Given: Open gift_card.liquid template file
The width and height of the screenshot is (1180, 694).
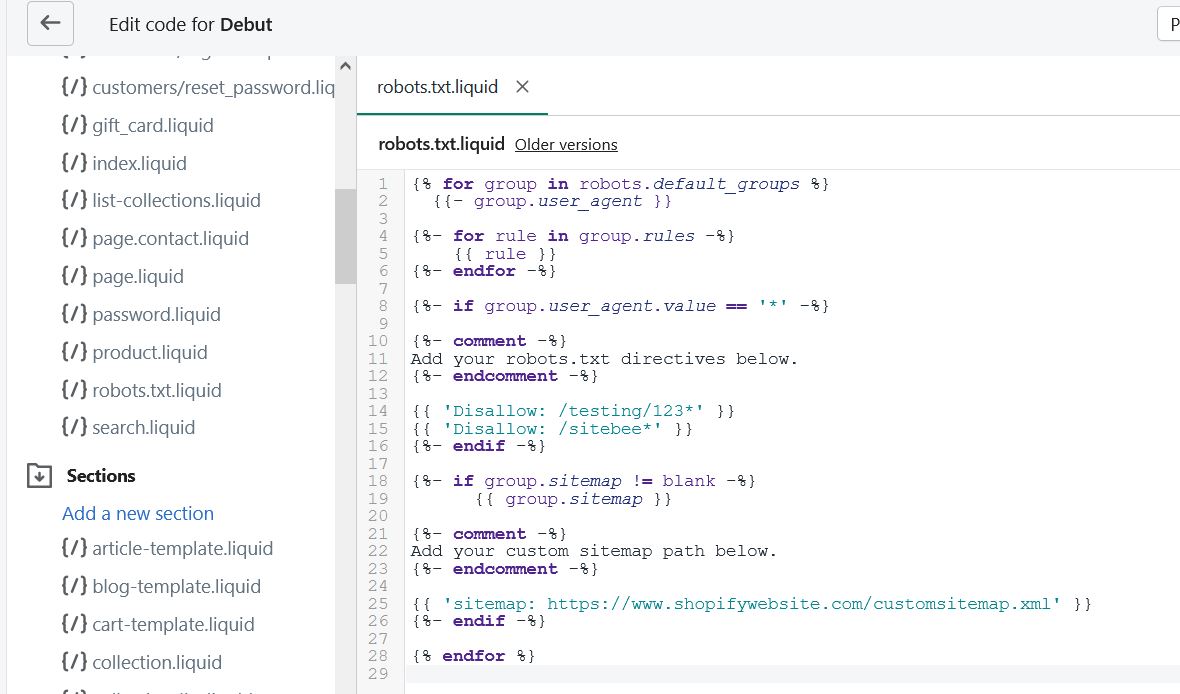Looking at the screenshot, I should click(138, 125).
